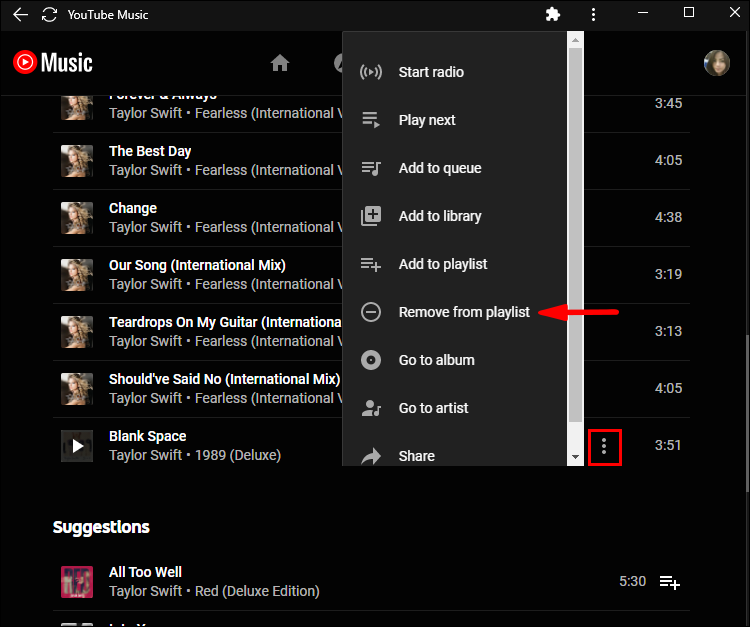Click the back arrow in title bar

20,14
